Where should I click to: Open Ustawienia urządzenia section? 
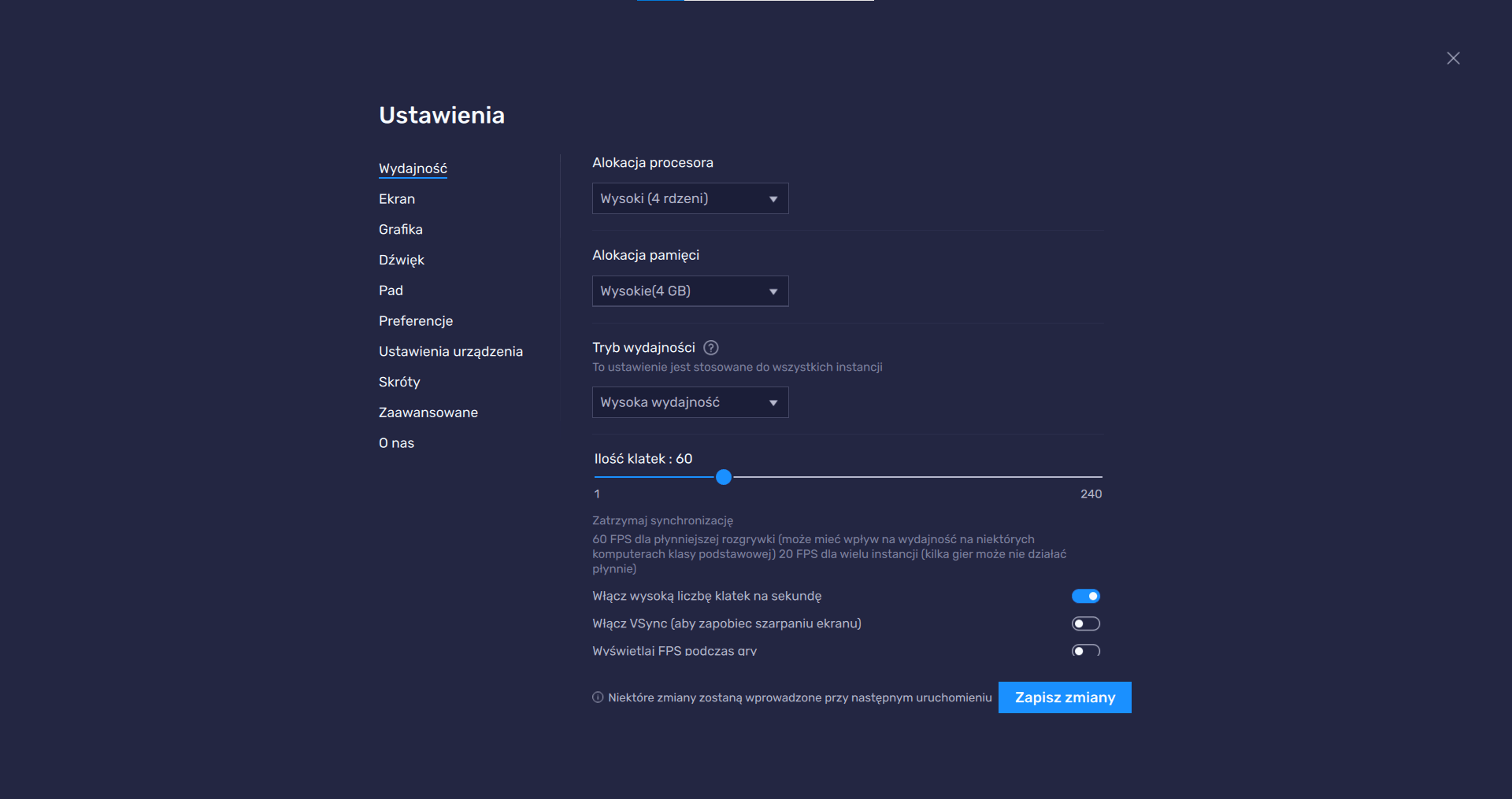(450, 352)
